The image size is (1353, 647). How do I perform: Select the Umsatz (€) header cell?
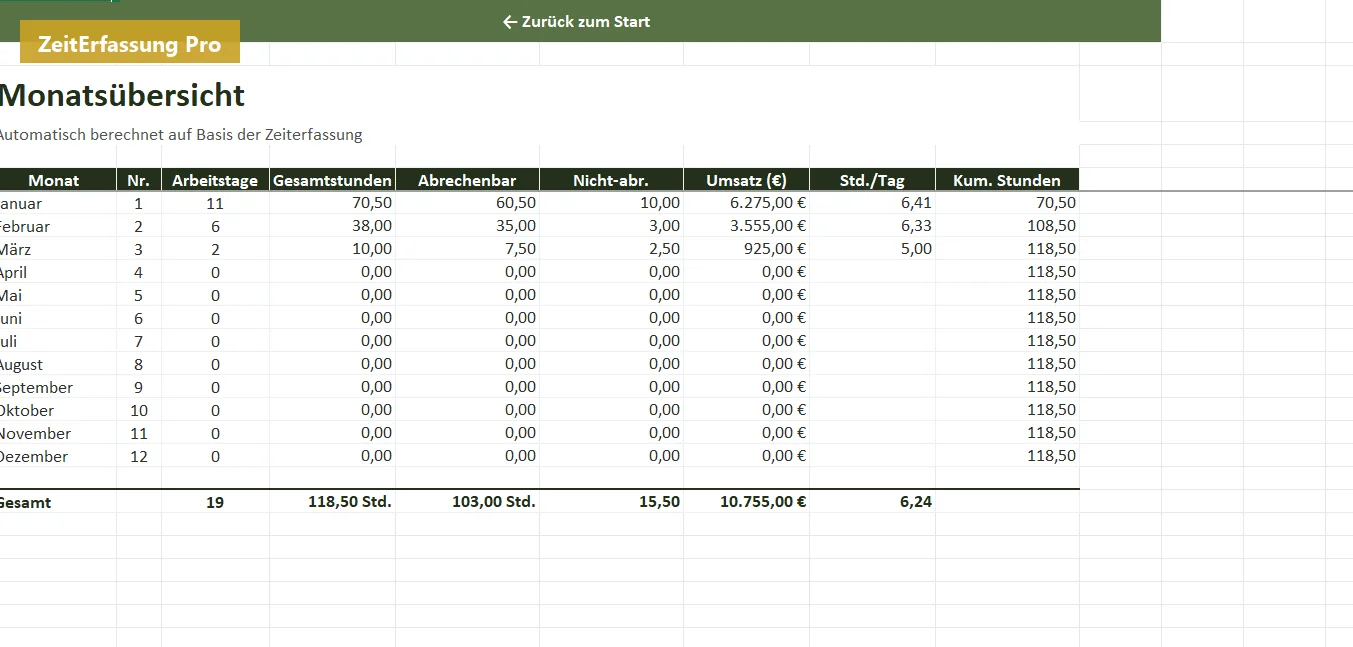pyautogui.click(x=746, y=180)
